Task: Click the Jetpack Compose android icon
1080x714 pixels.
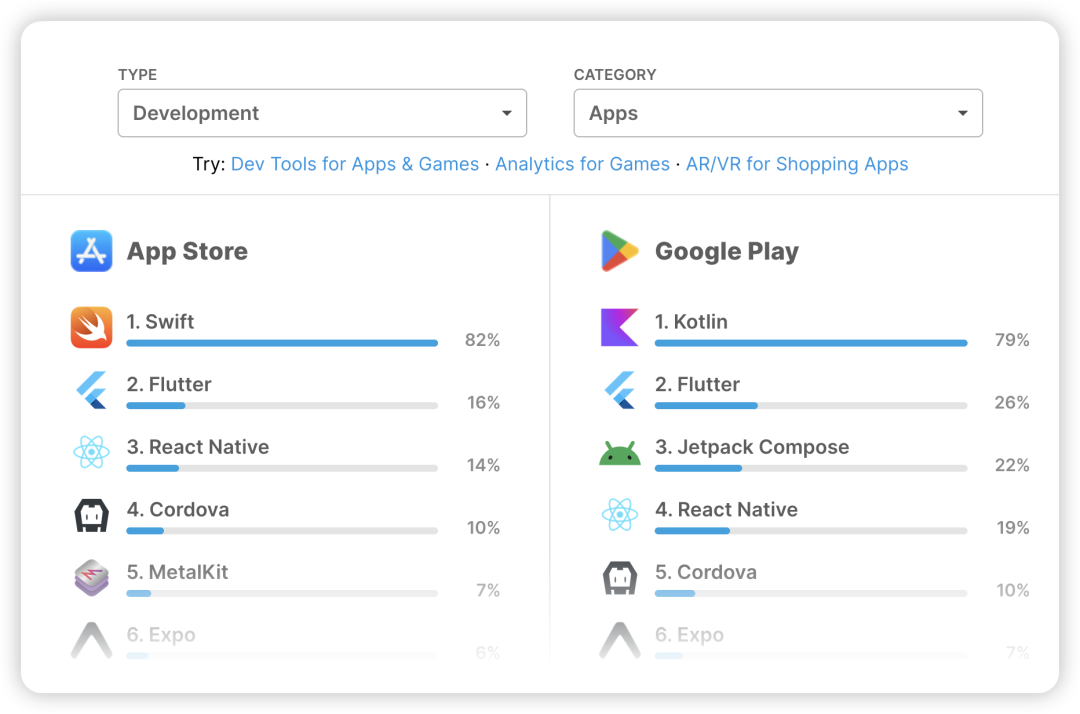Action: tap(619, 453)
